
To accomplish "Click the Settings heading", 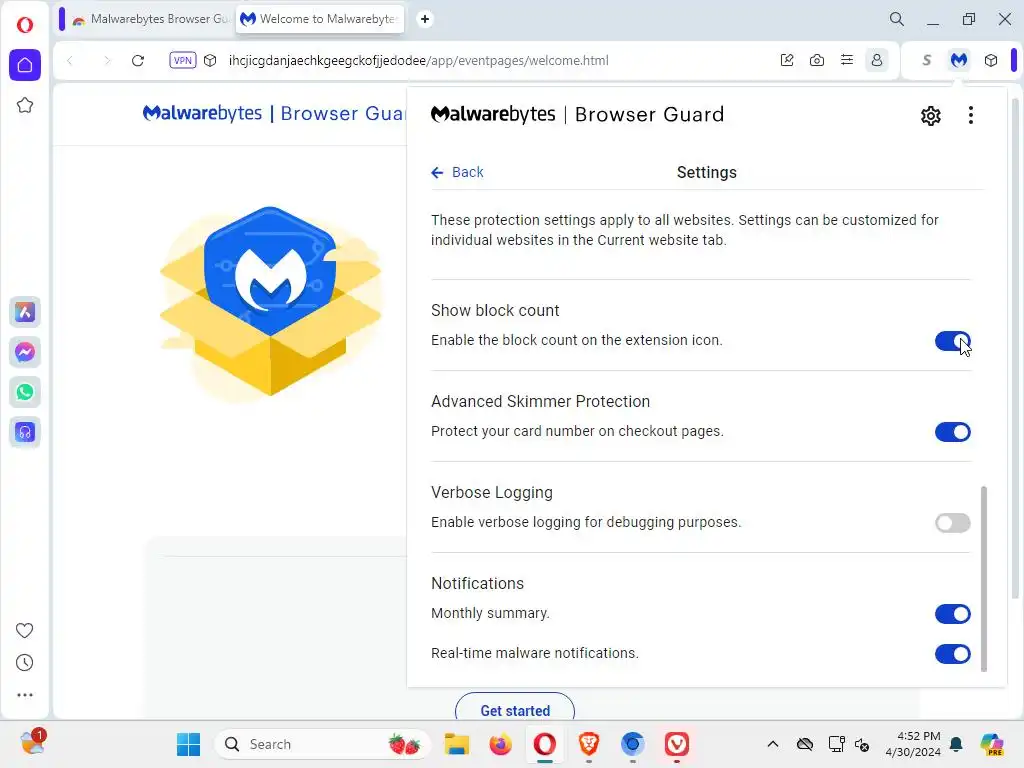I will (x=707, y=172).
